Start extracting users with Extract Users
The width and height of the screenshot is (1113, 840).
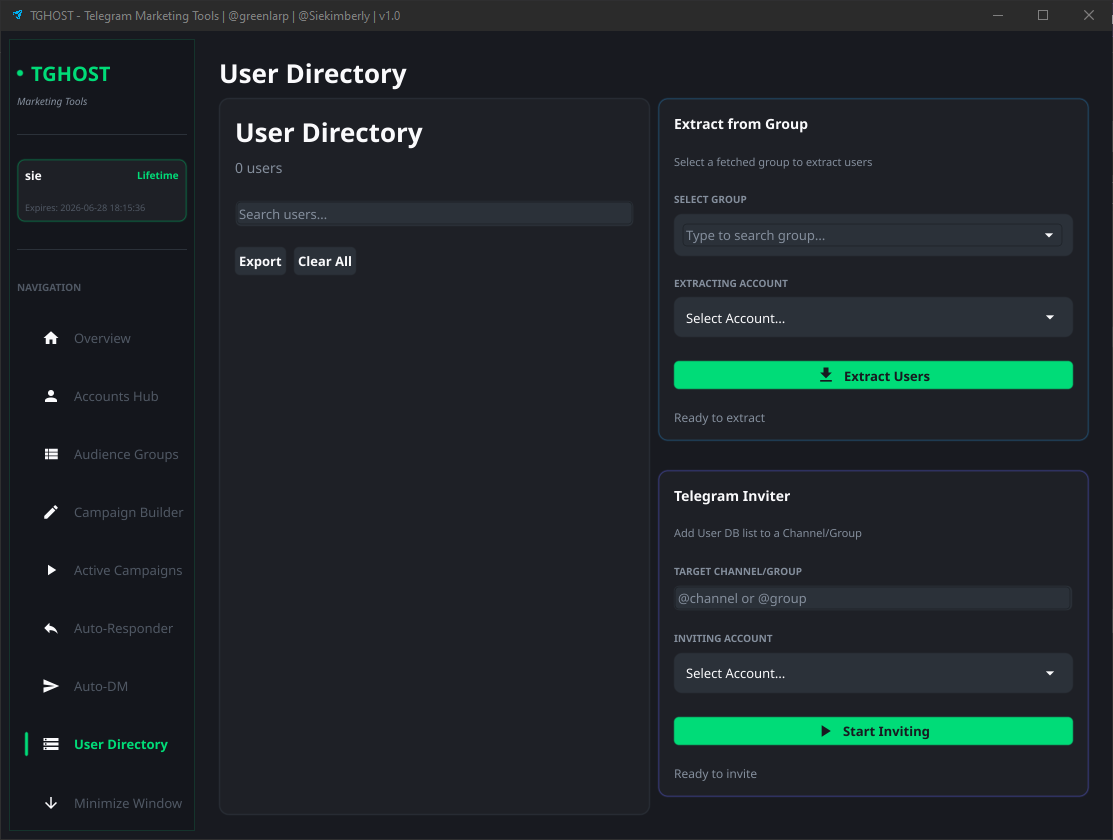pyautogui.click(x=873, y=375)
